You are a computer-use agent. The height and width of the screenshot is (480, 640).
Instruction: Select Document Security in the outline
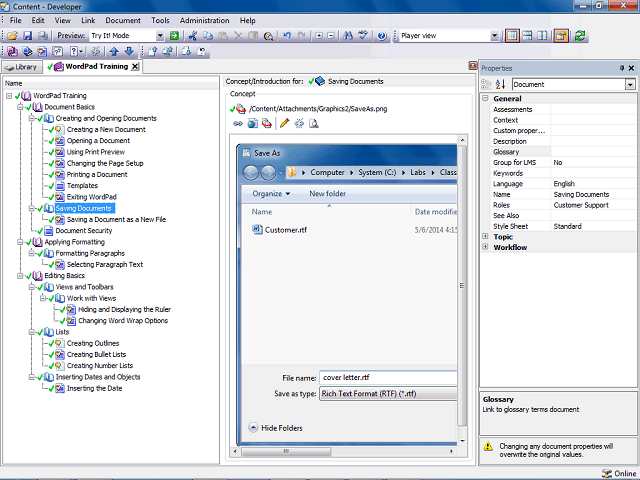[x=84, y=231]
